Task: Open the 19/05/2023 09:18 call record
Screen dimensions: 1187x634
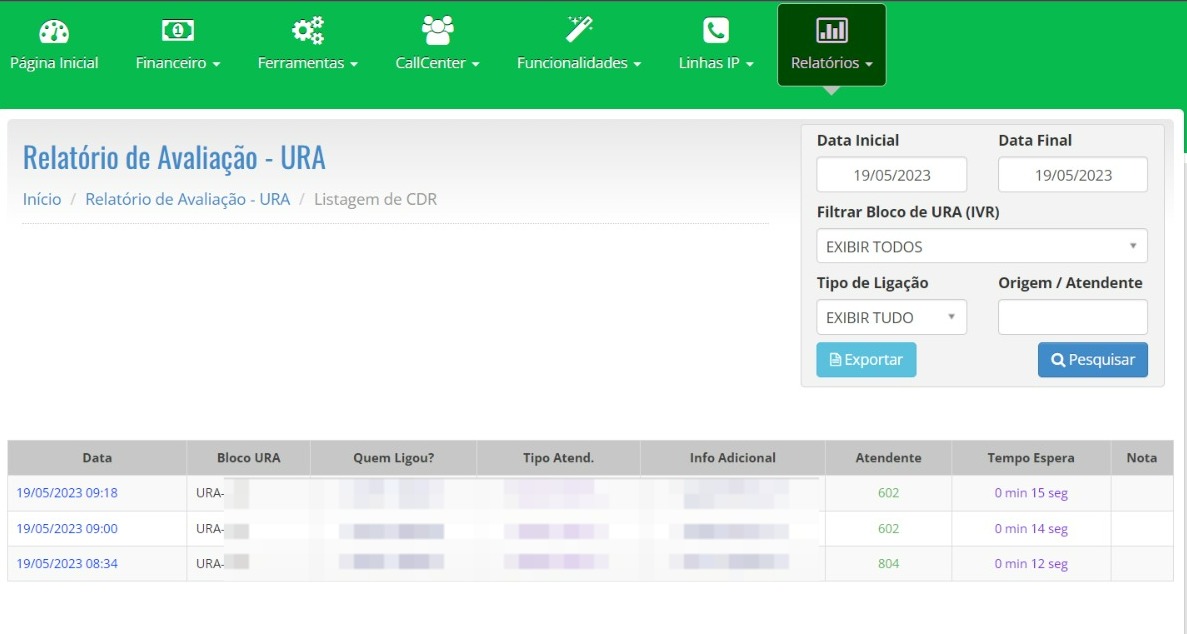Action: tap(67, 493)
